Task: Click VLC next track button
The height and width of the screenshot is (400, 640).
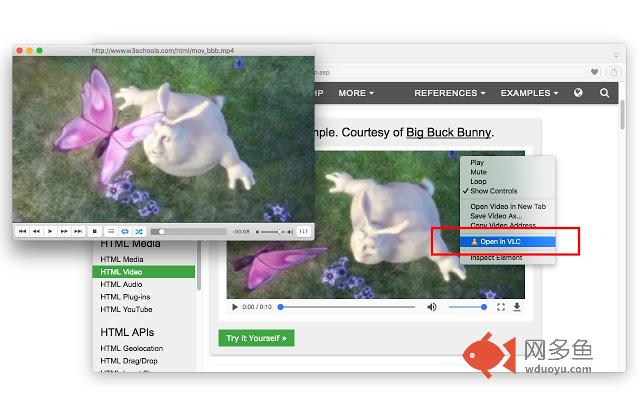Action: 78,231
